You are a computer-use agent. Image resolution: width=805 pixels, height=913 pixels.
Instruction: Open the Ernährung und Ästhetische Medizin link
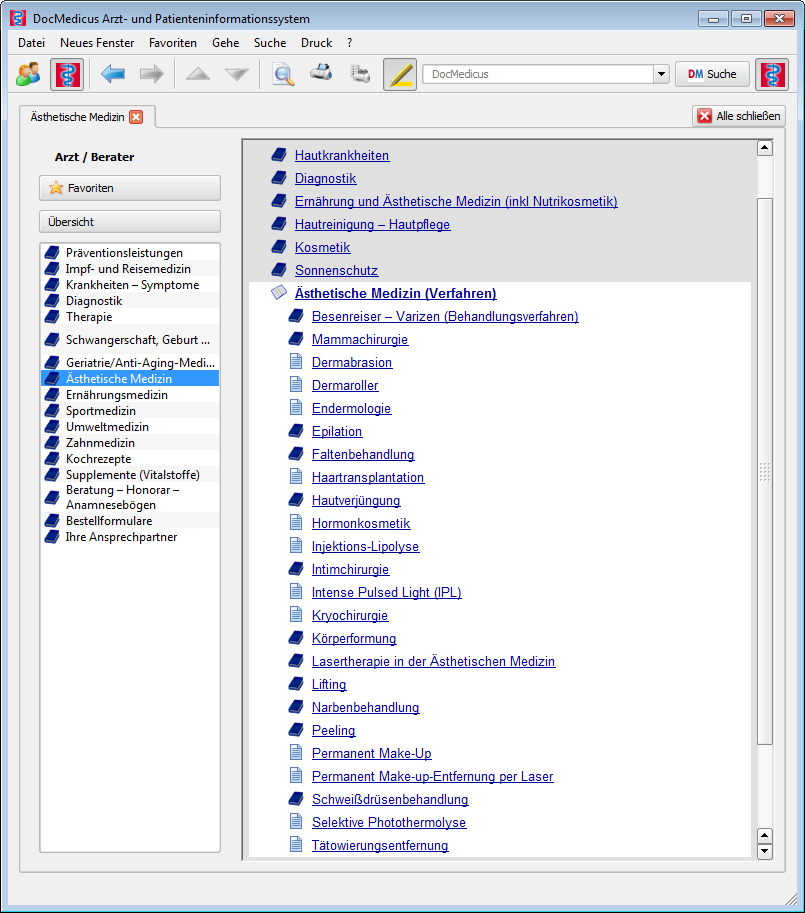[456, 201]
